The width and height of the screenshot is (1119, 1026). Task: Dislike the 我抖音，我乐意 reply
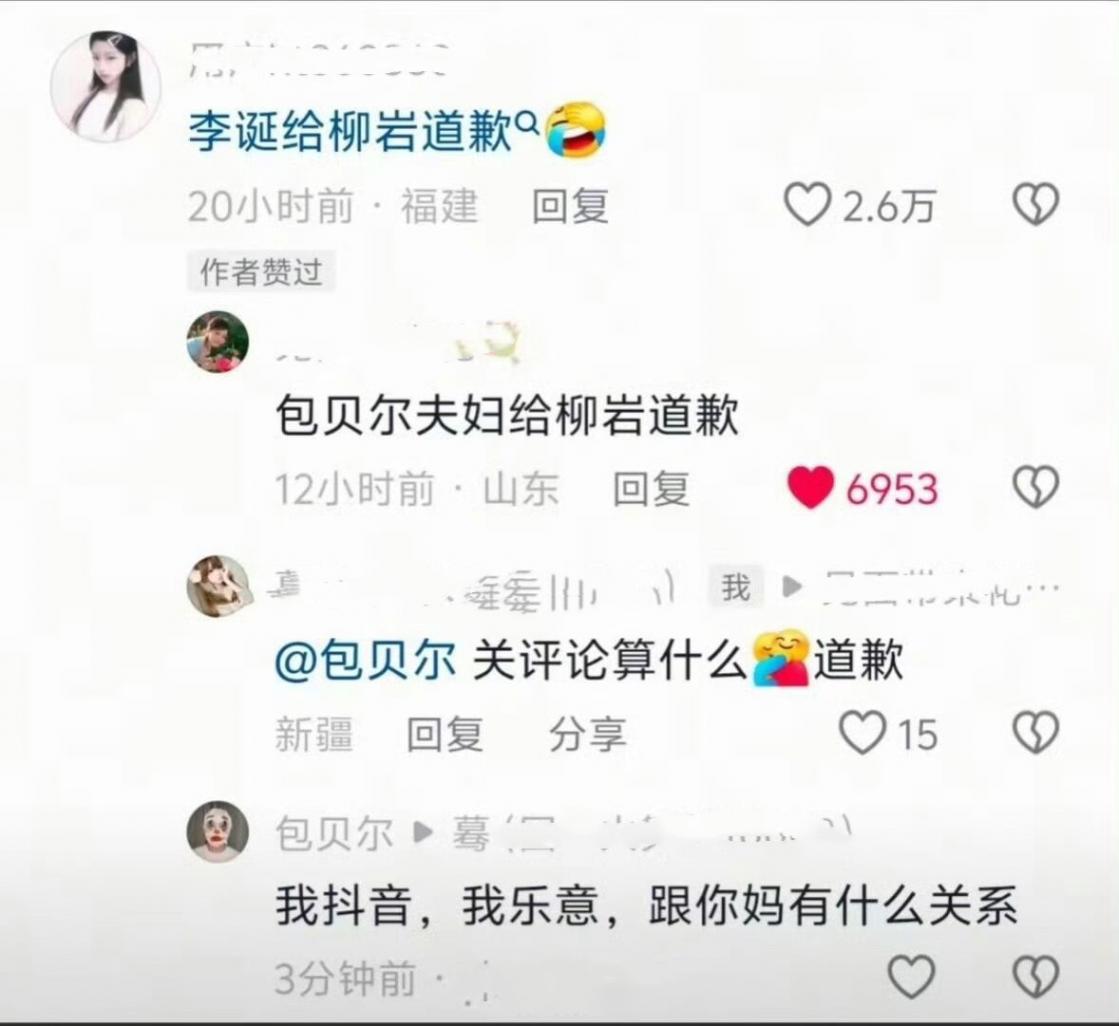coord(1036,976)
